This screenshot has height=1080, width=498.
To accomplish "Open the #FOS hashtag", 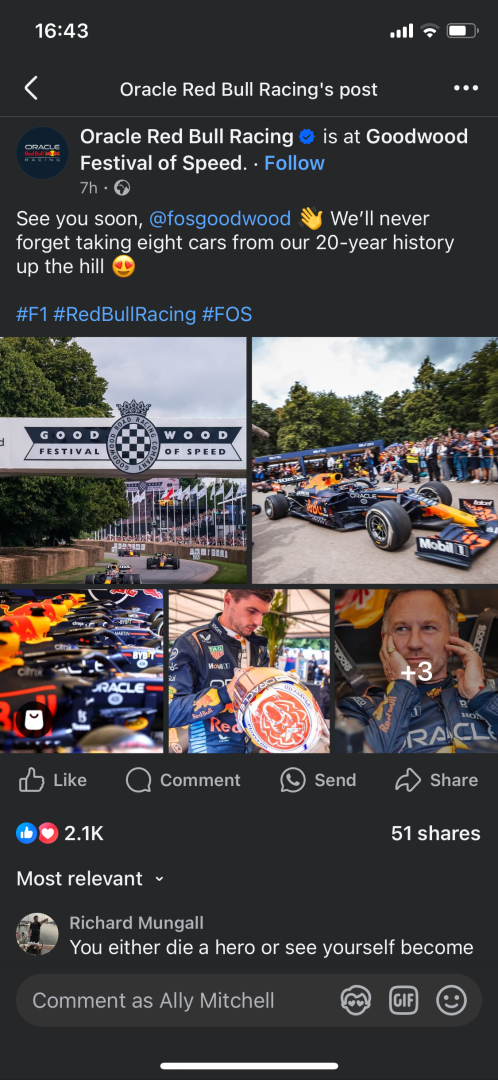I will (227, 315).
